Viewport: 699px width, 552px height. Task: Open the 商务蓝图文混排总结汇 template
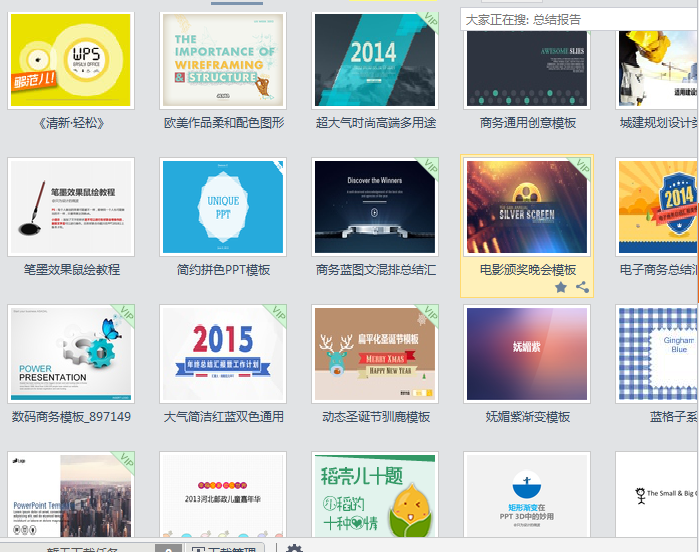point(375,206)
